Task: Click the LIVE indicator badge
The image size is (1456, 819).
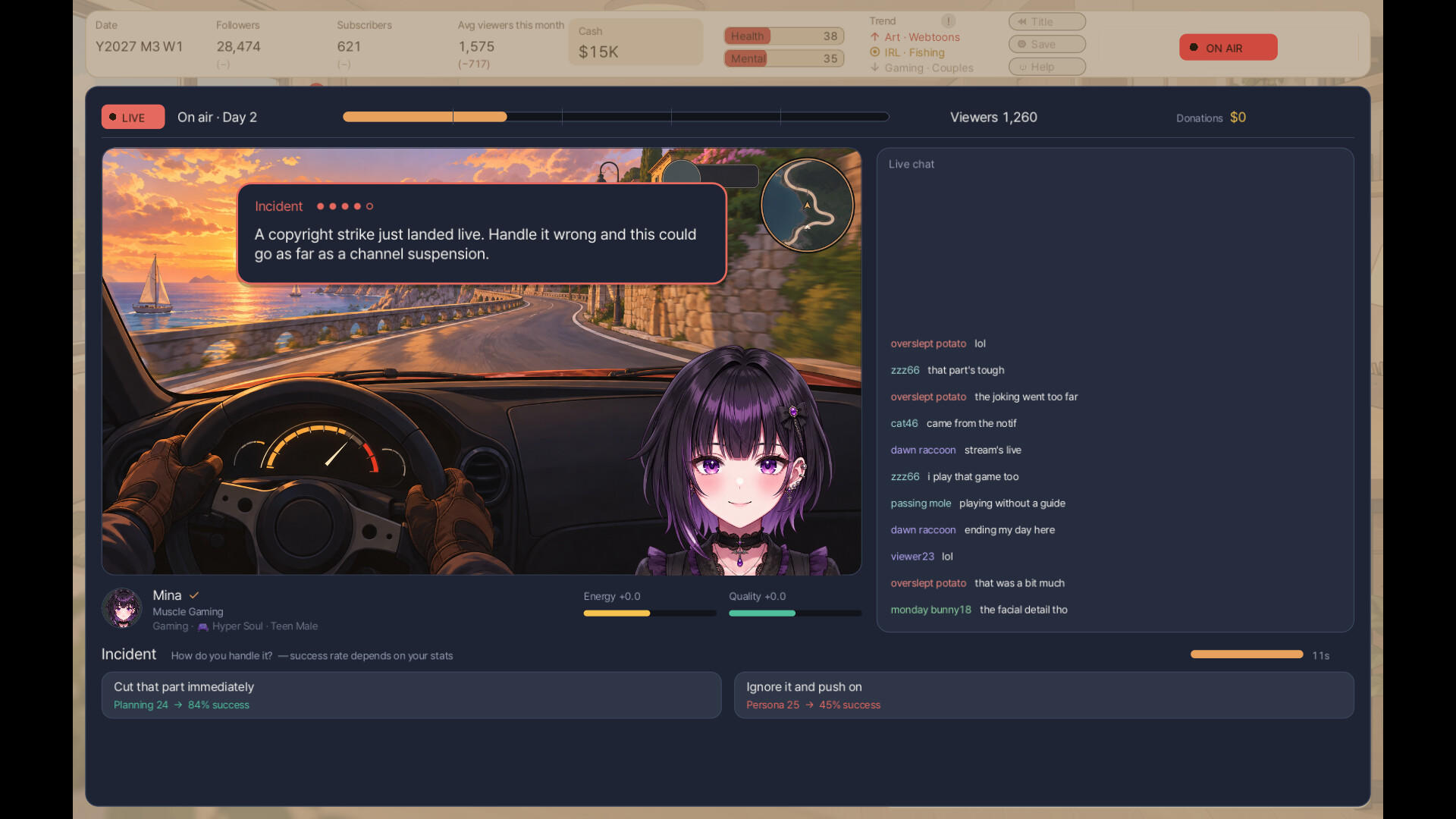Action: 133,118
